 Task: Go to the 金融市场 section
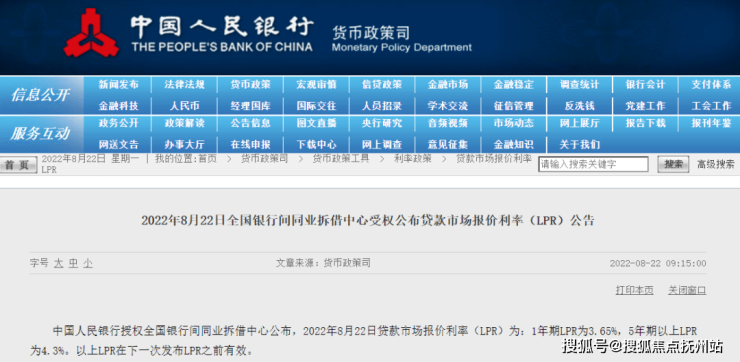pyautogui.click(x=448, y=85)
